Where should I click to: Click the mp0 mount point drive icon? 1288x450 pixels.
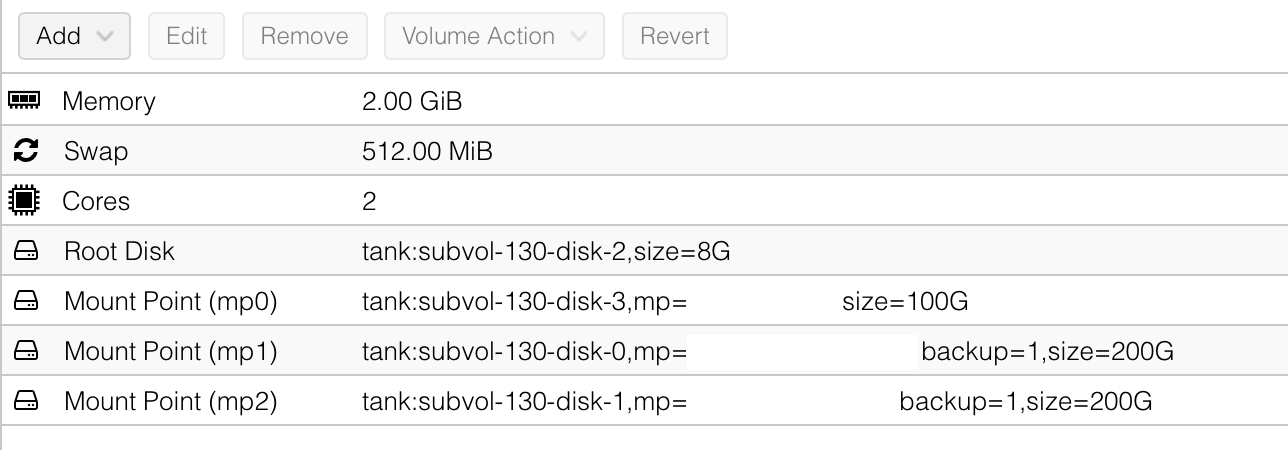[x=26, y=301]
